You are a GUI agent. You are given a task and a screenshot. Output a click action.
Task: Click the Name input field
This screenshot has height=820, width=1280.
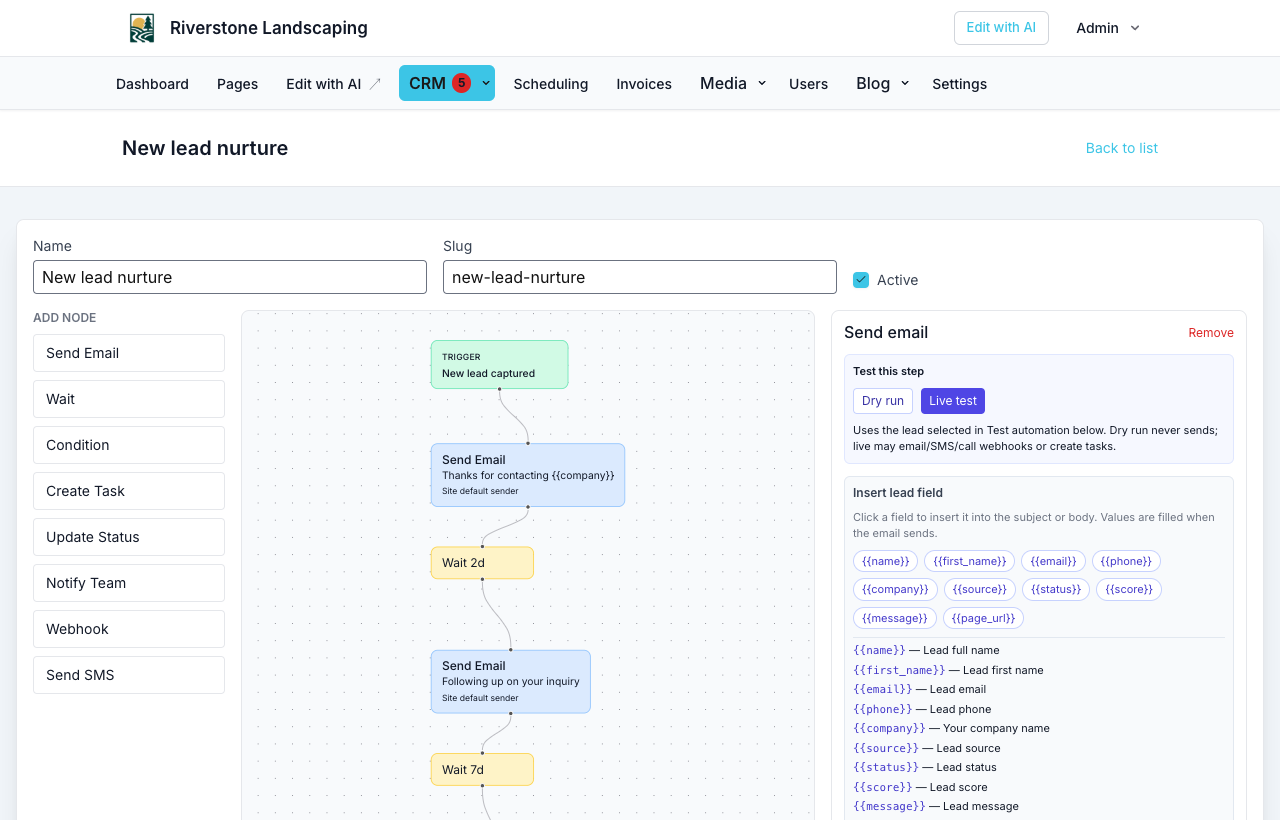(230, 277)
